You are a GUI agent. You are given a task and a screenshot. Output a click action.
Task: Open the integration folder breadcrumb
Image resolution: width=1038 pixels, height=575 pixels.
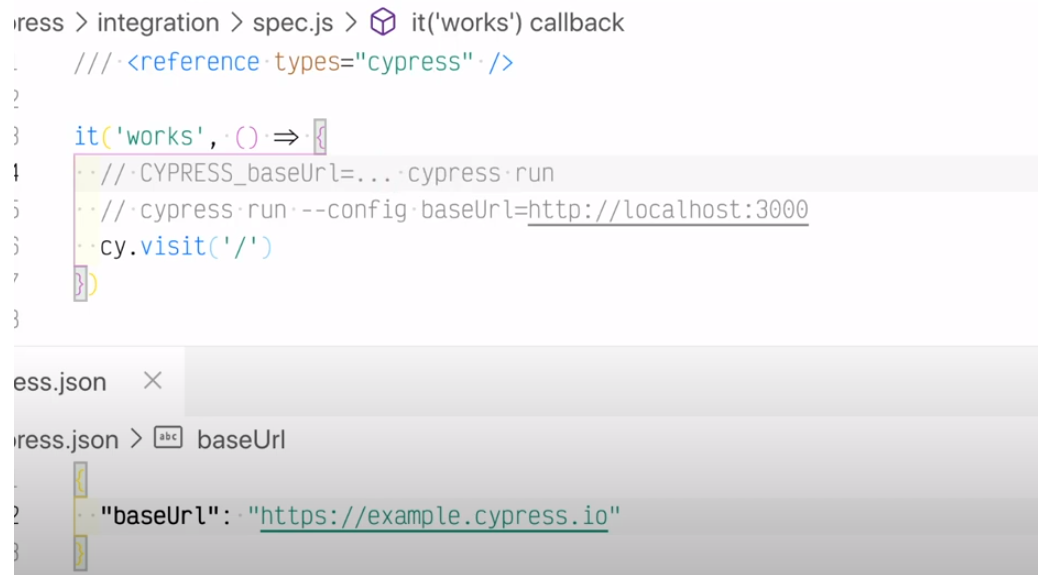(x=158, y=22)
